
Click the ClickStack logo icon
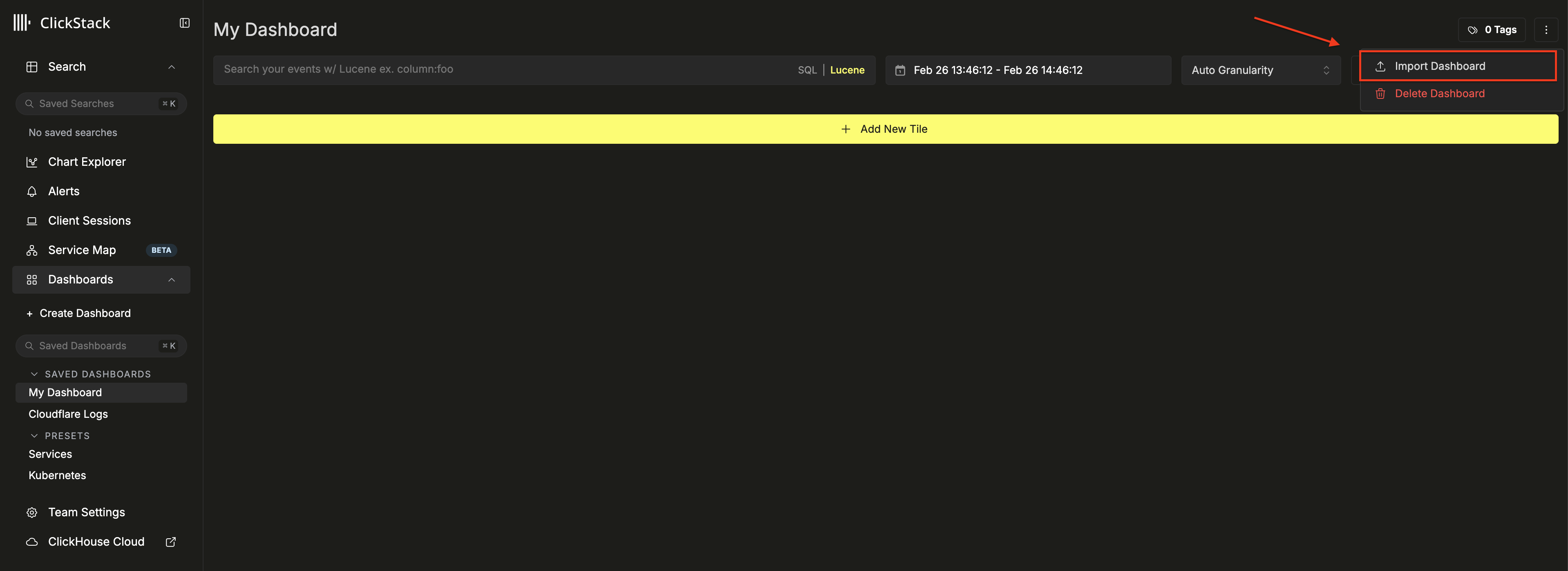(x=22, y=23)
